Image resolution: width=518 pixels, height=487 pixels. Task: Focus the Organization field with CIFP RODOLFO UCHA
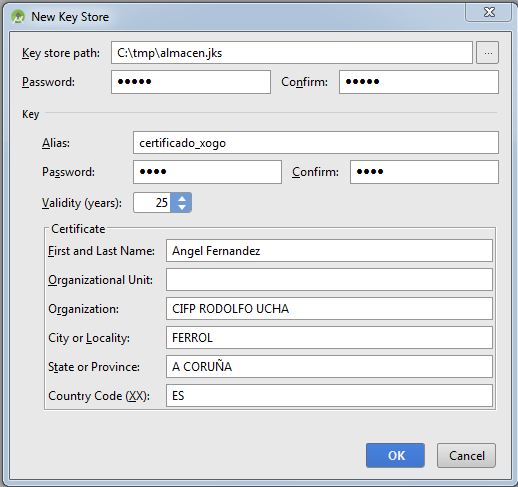[329, 309]
